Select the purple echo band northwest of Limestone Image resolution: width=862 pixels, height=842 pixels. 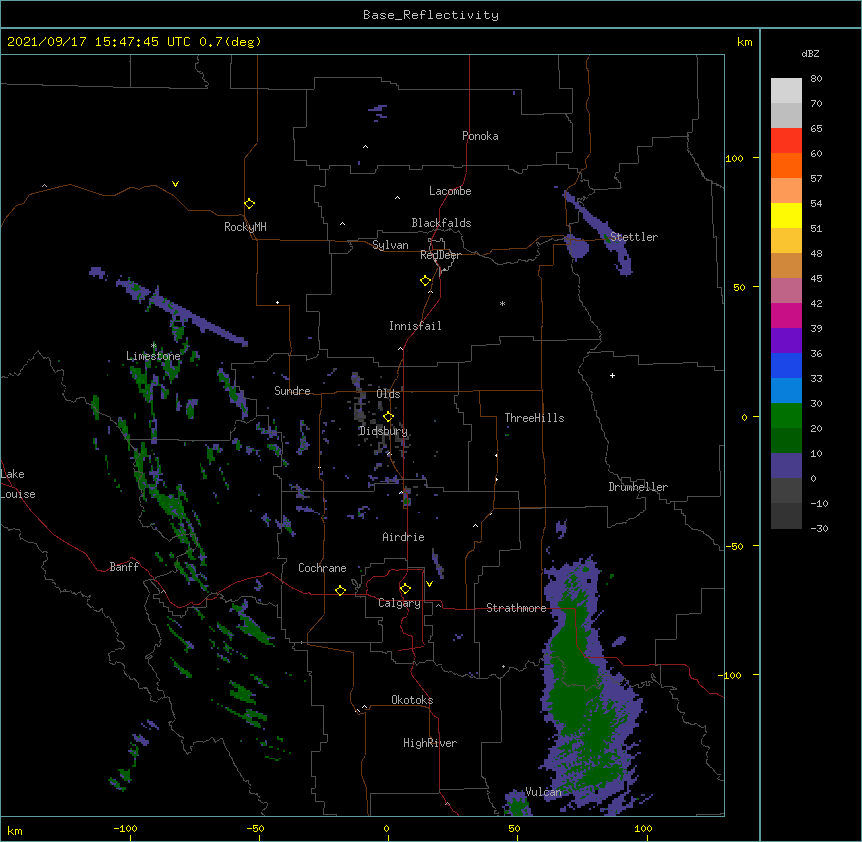(181, 311)
